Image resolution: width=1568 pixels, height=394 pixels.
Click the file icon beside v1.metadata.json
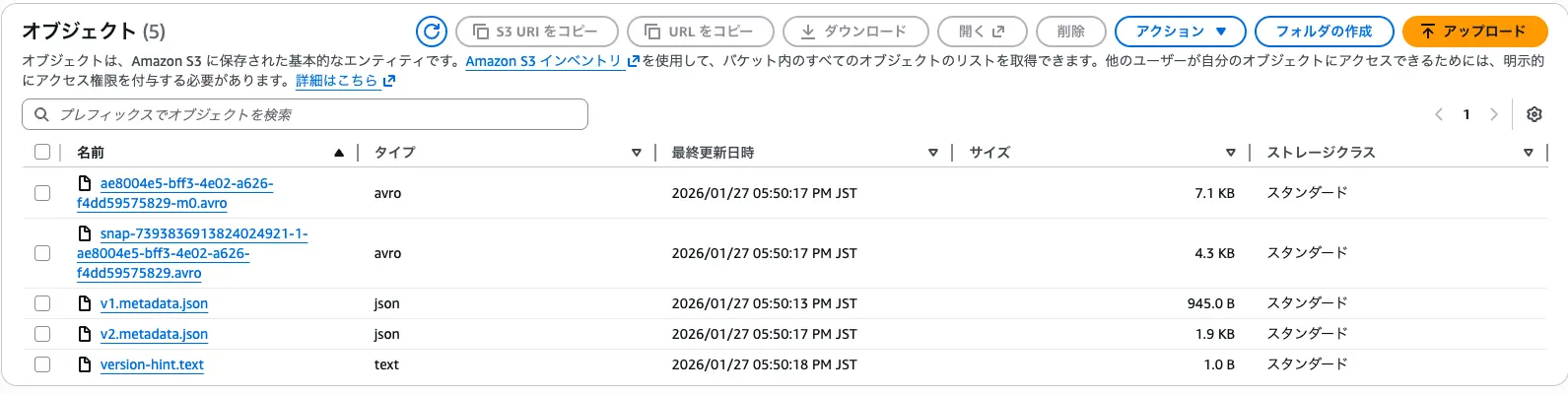pos(85,303)
